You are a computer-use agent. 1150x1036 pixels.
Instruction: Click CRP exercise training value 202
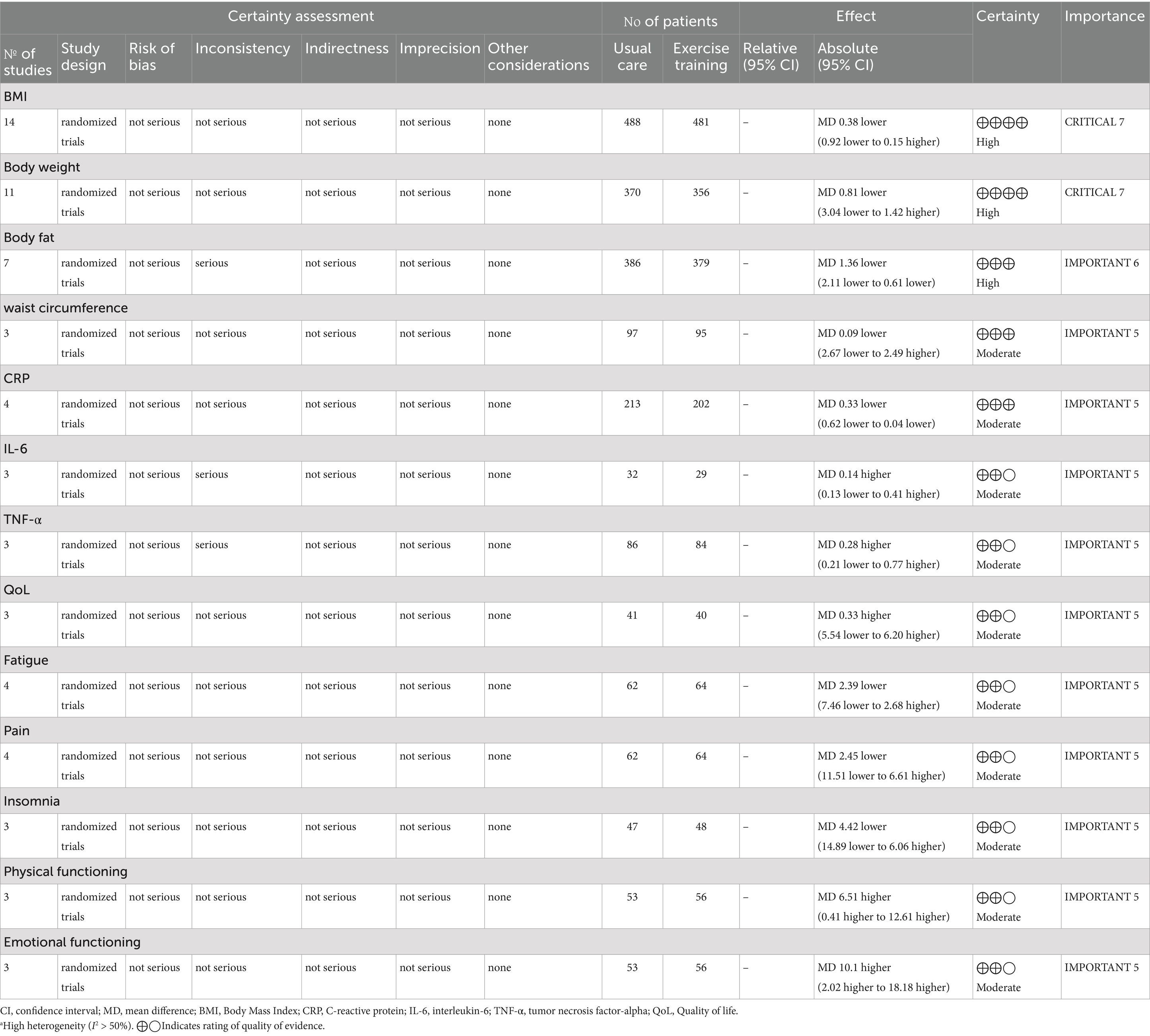[701, 404]
